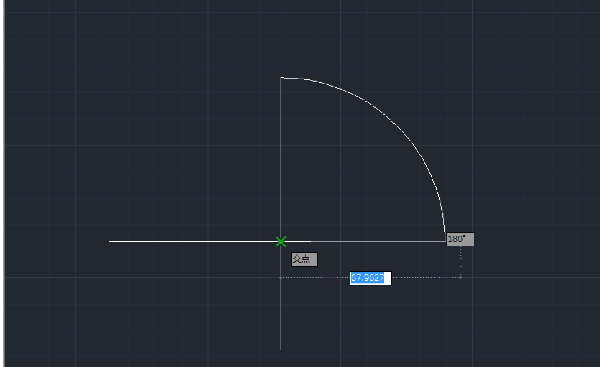
Task: Click the bottom endpoint of the vertical line
Action: coord(280,349)
